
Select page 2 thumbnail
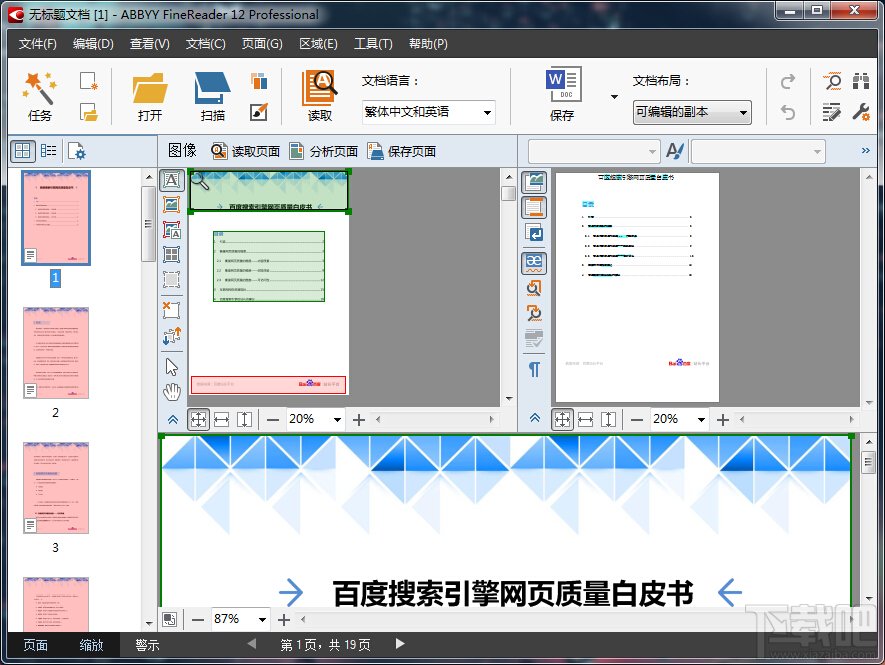[55, 353]
